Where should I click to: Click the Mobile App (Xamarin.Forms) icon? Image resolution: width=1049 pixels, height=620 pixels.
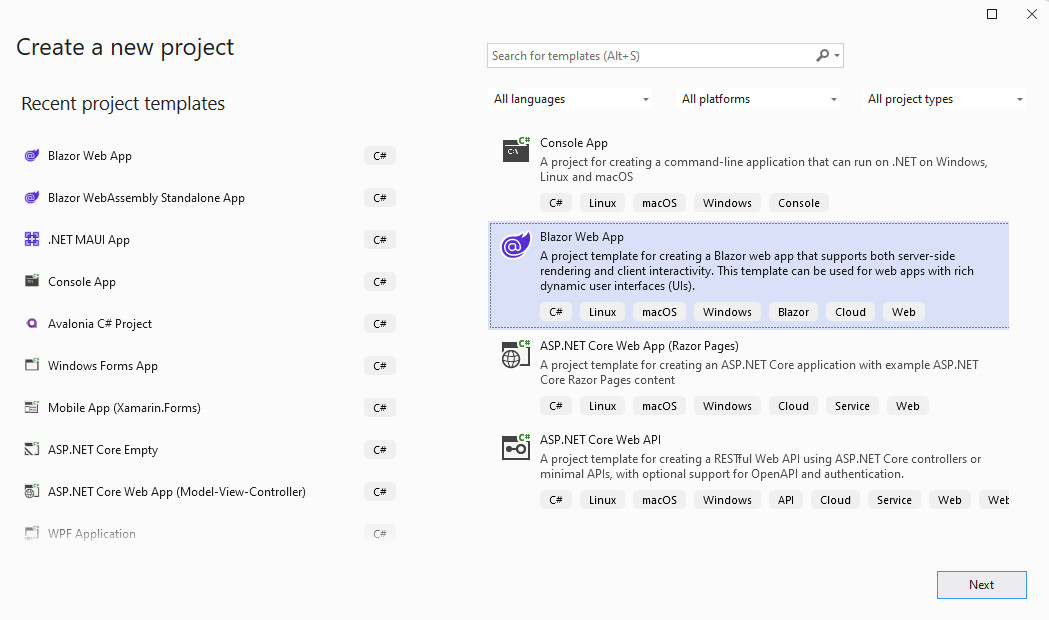31,408
